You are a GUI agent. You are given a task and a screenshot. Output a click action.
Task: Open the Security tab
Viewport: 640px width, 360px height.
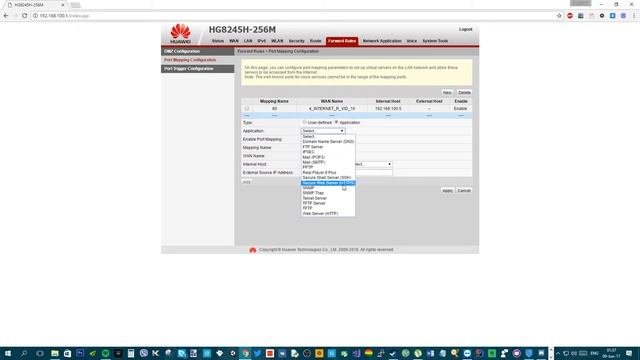(x=297, y=41)
